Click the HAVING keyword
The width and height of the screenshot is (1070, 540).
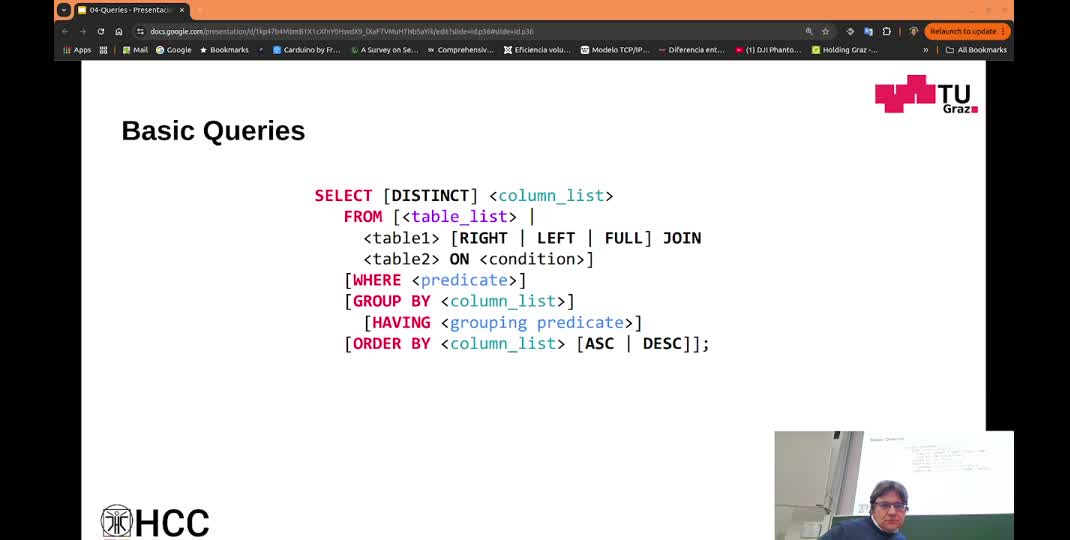(401, 323)
